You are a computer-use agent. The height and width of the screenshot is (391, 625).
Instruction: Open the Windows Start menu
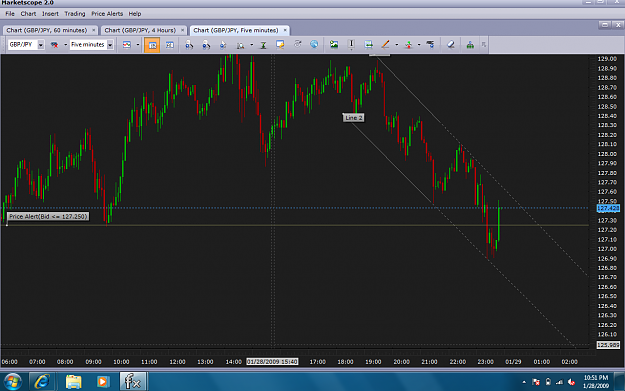click(13, 382)
